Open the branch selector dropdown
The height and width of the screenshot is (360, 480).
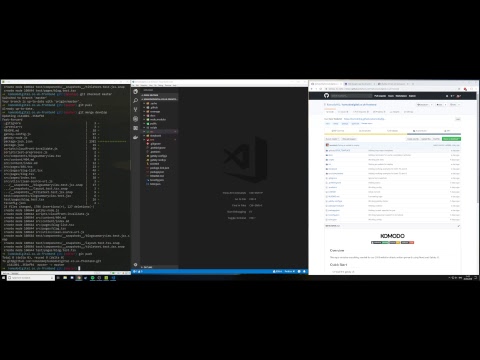(x=332, y=139)
